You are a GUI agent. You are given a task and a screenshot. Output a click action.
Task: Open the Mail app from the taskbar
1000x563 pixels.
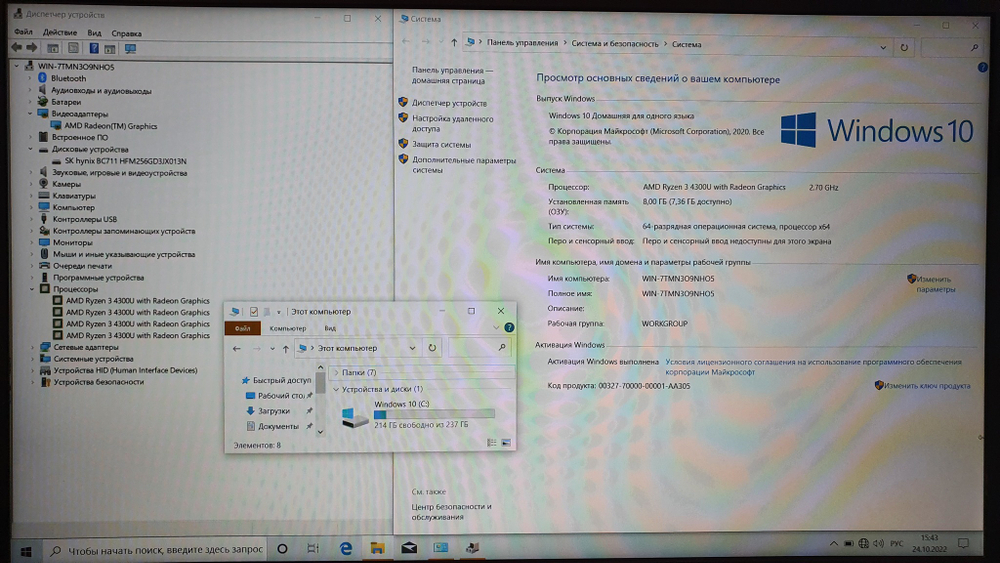[409, 548]
